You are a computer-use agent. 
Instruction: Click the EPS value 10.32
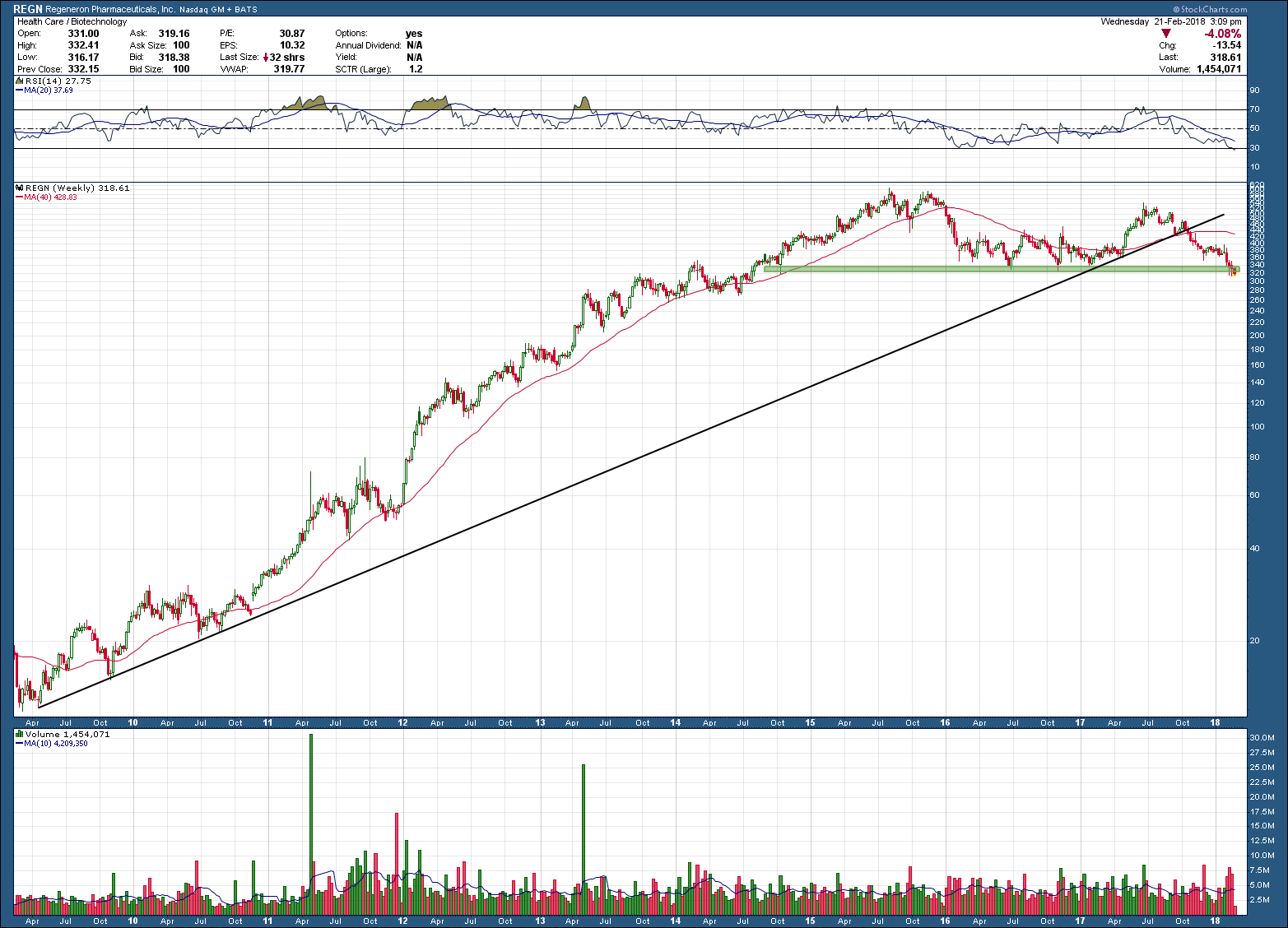(x=292, y=45)
